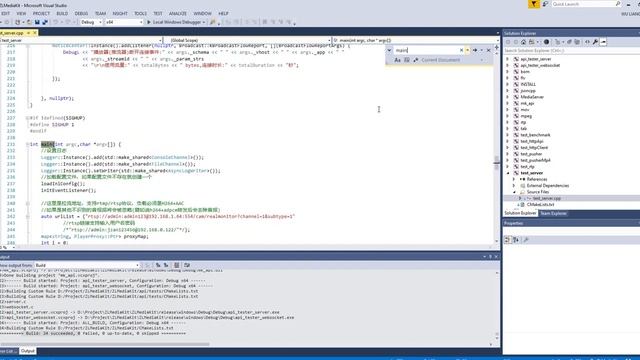Expand the api_tester_server project
This screenshot has height=360, width=640.
click(x=508, y=59)
